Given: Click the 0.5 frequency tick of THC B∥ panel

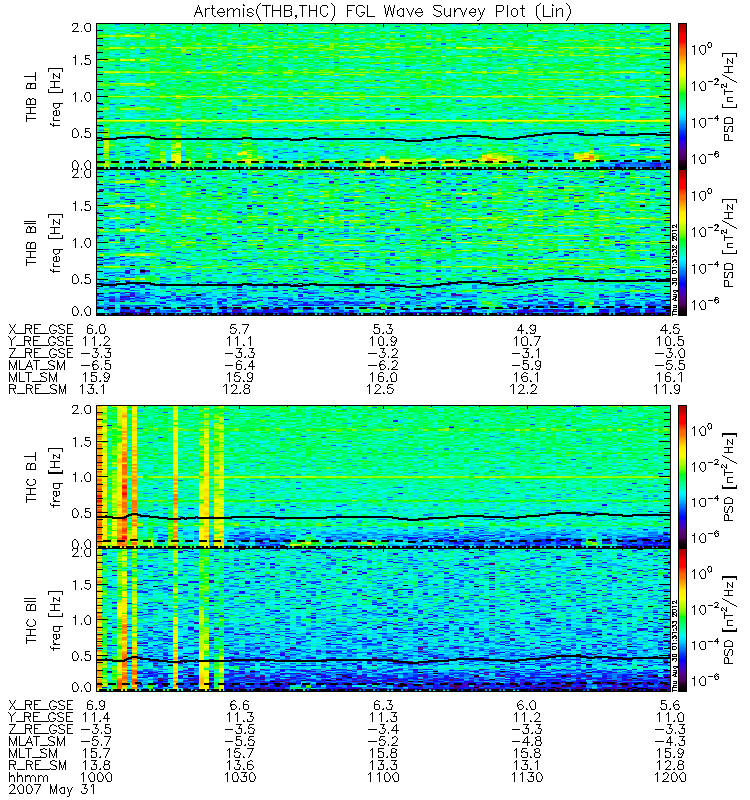Looking at the screenshot, I should coord(82,656).
